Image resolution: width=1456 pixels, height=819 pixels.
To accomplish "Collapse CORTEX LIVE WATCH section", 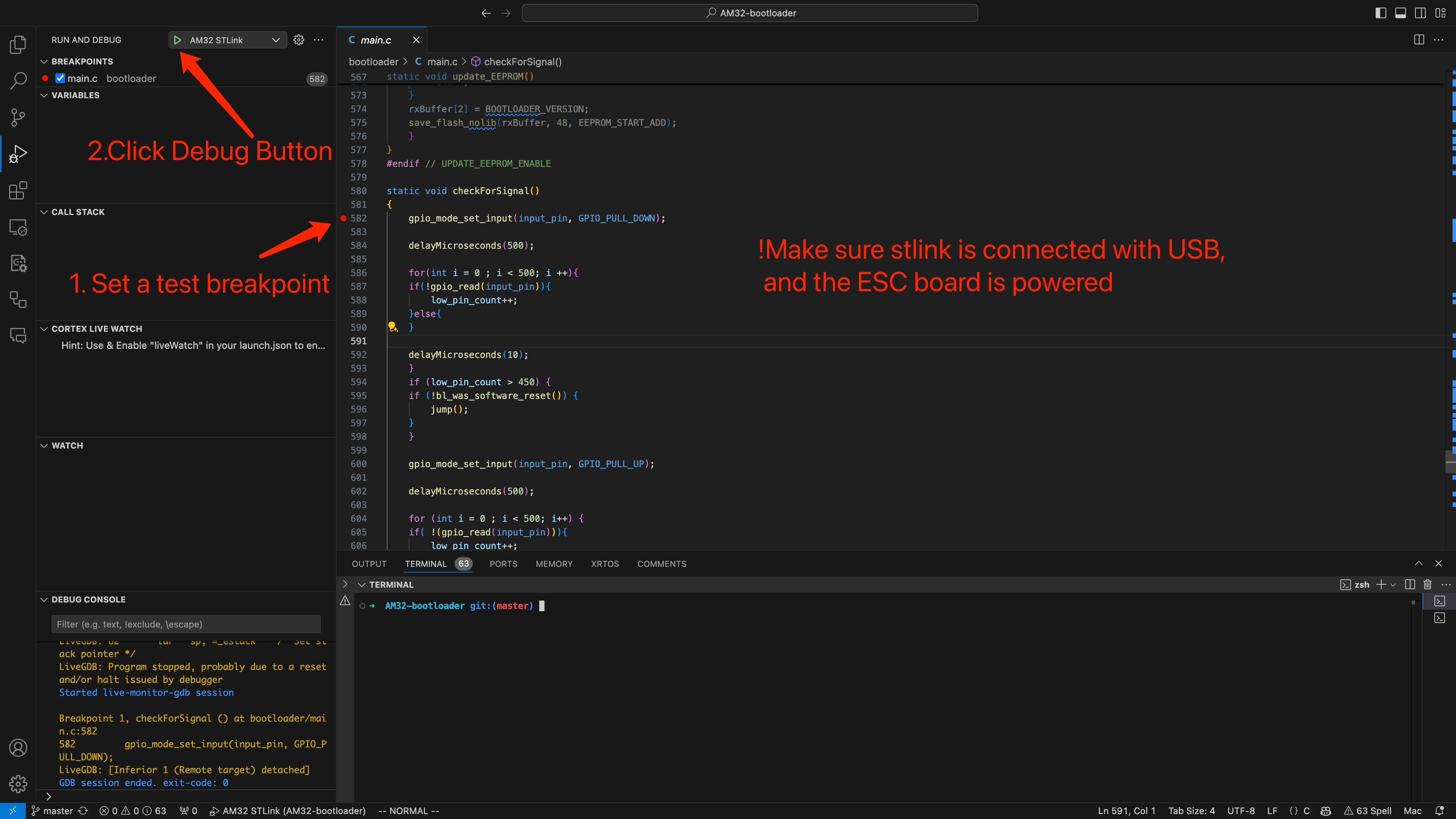I will coord(44,328).
